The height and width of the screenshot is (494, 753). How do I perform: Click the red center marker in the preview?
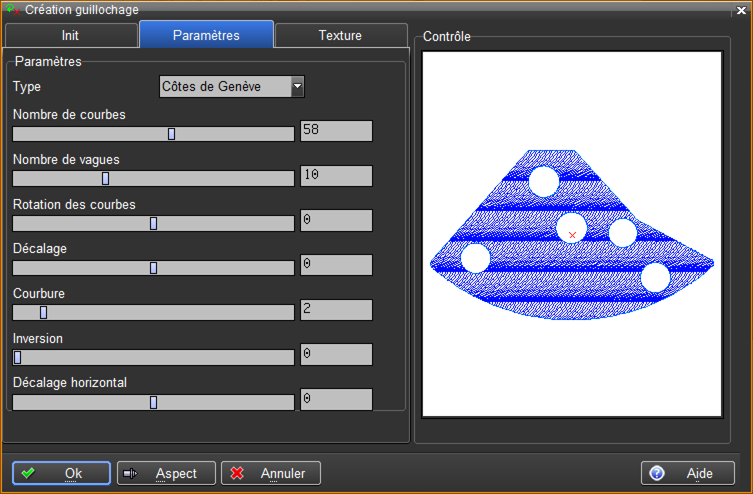[x=572, y=235]
